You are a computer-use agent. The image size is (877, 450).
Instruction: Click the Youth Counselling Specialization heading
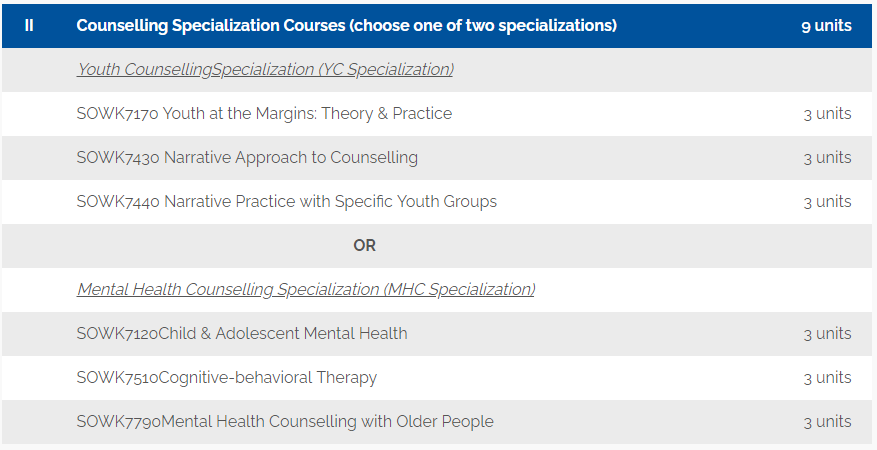pyautogui.click(x=265, y=69)
